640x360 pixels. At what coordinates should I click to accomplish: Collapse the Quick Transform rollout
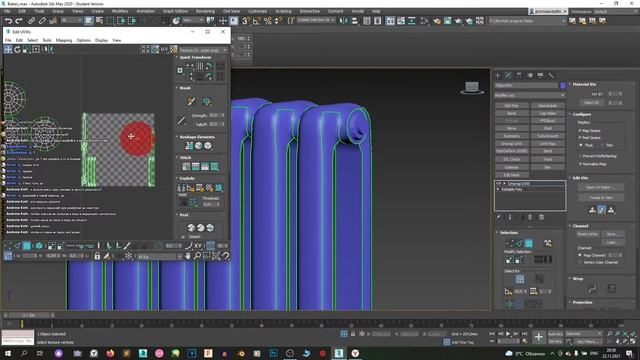point(196,58)
